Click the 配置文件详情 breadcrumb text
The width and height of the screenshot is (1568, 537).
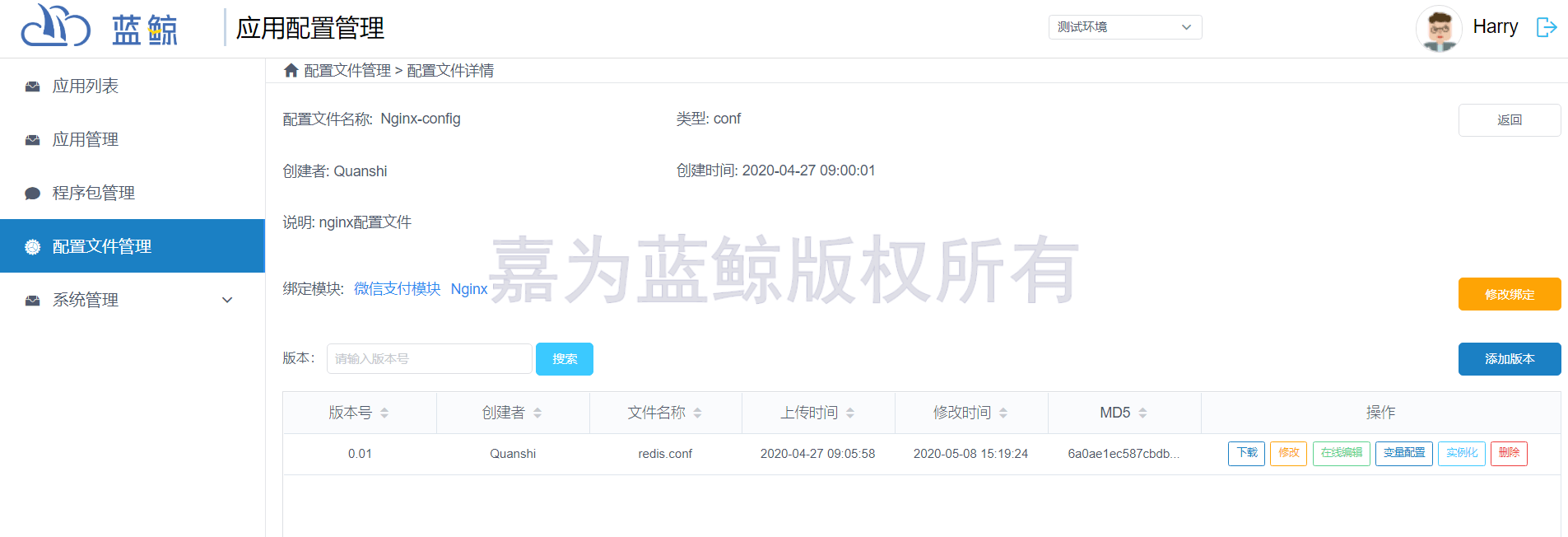coord(450,71)
